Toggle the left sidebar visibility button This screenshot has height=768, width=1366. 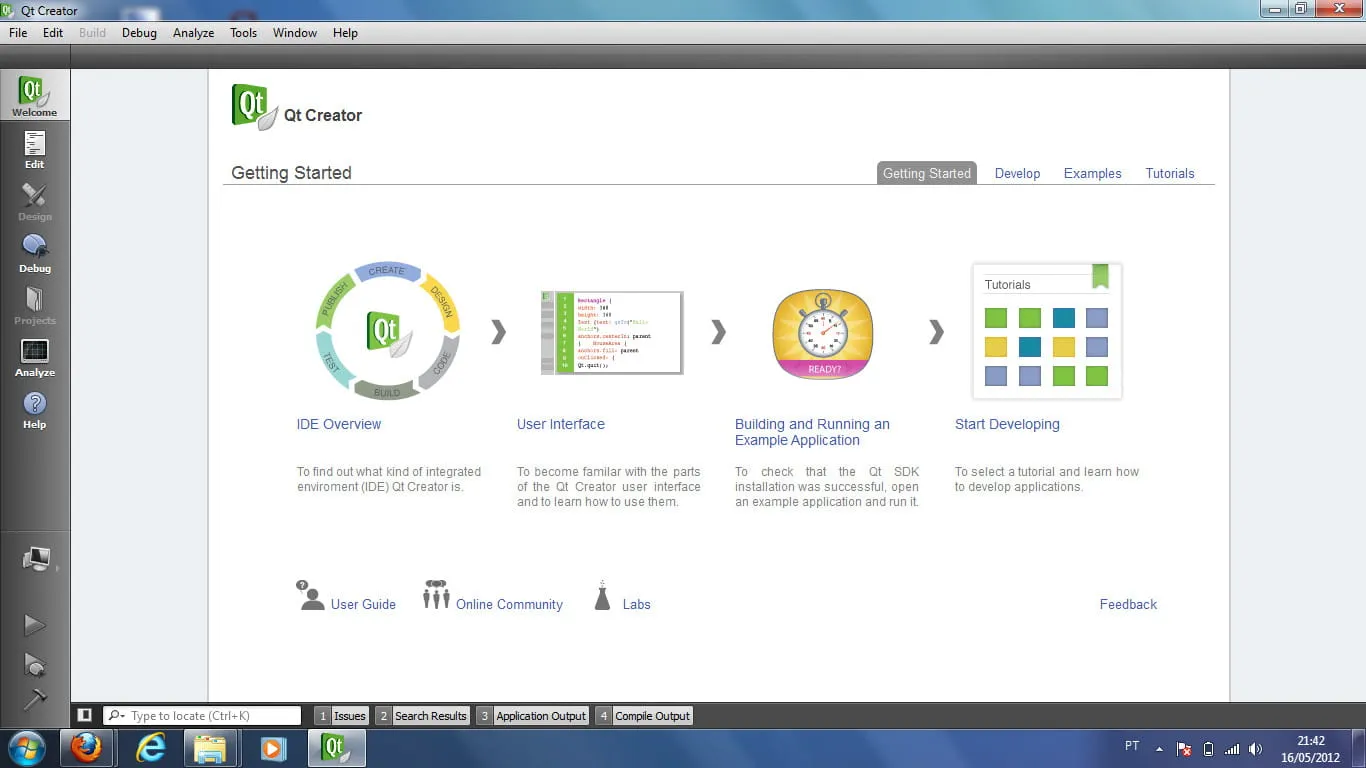85,715
